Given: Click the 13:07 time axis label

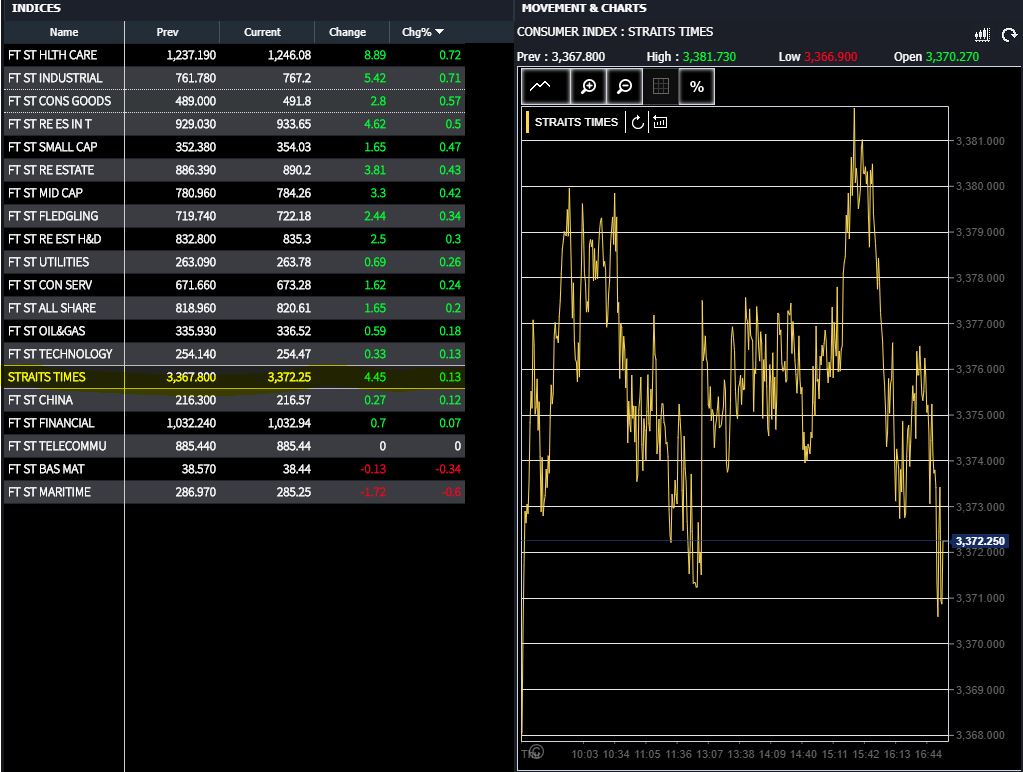Looking at the screenshot, I should pos(709,754).
